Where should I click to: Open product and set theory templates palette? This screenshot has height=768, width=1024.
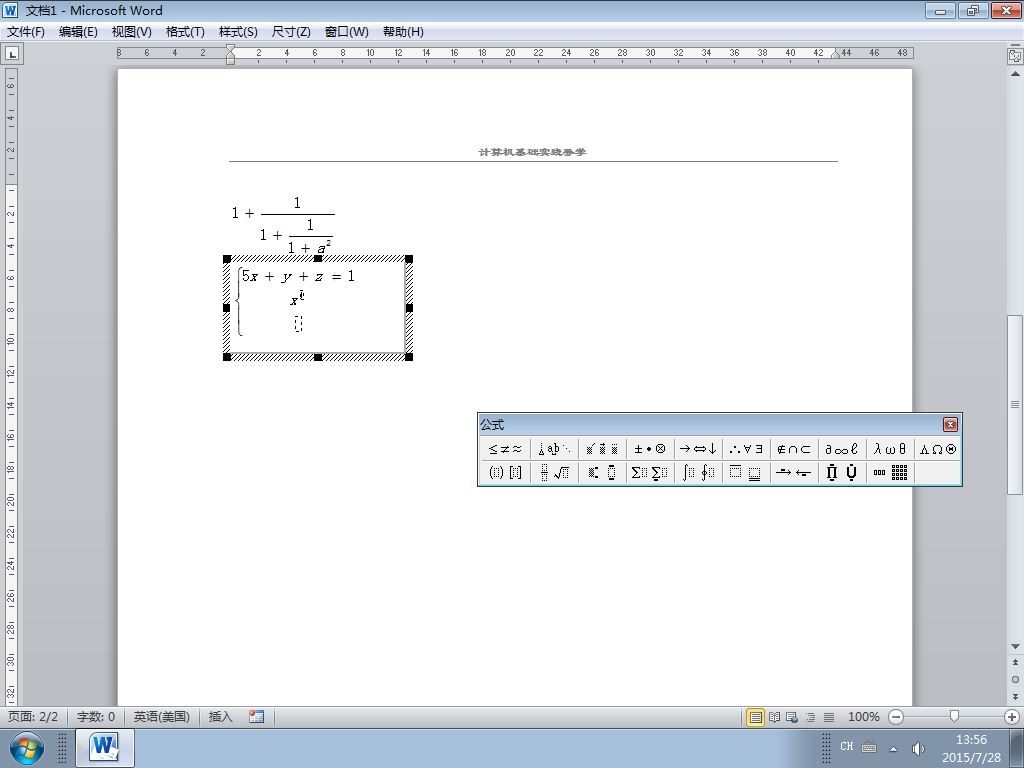click(841, 472)
